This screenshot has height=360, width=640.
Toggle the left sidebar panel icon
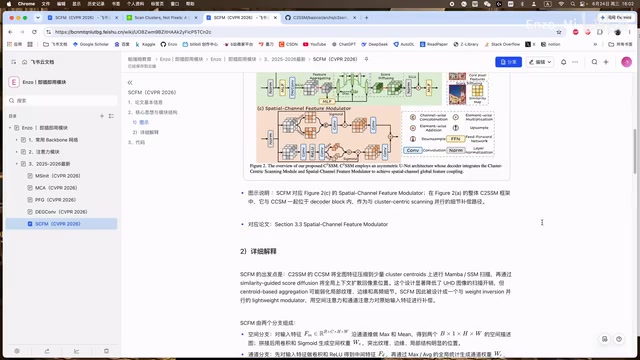[x=13, y=62]
